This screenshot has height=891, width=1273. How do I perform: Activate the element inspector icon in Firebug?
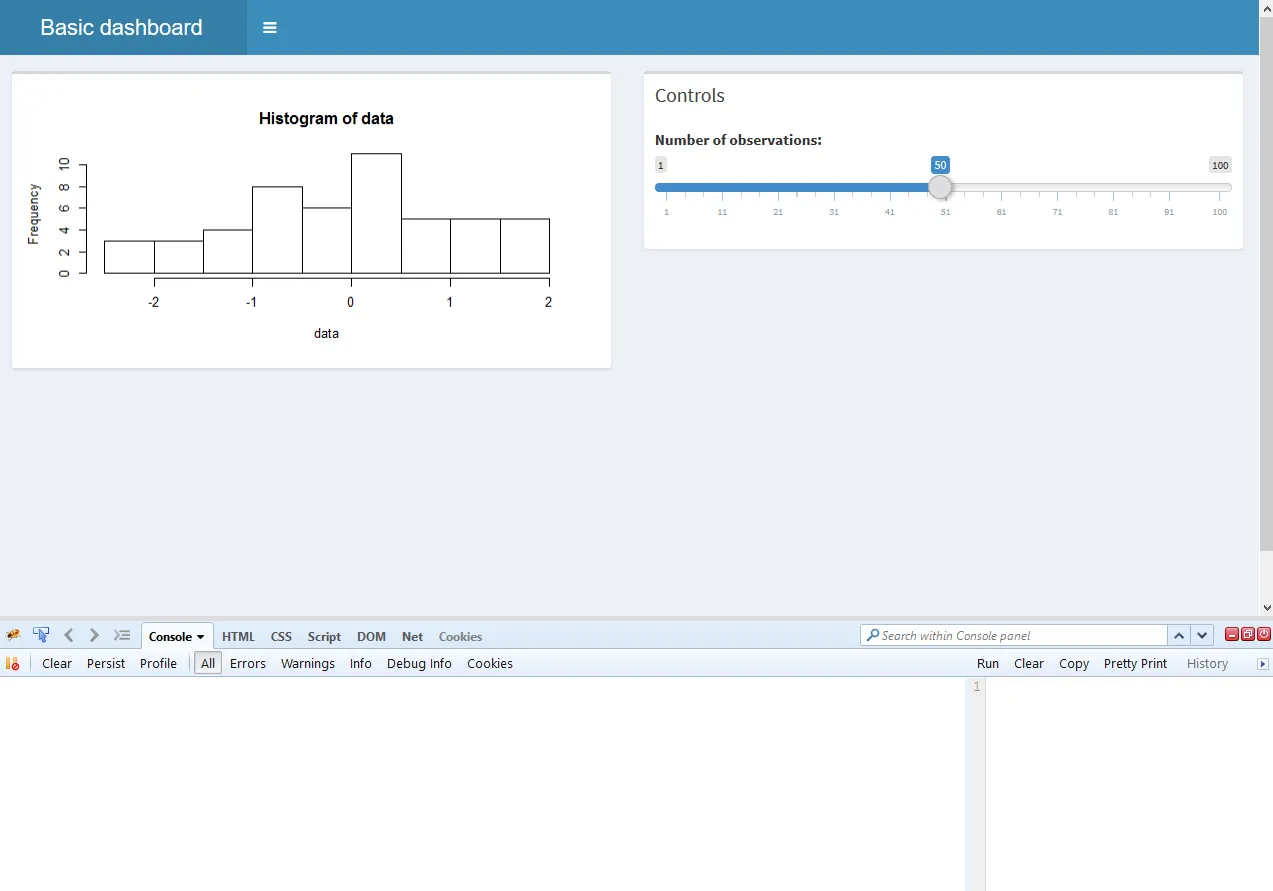pos(41,635)
